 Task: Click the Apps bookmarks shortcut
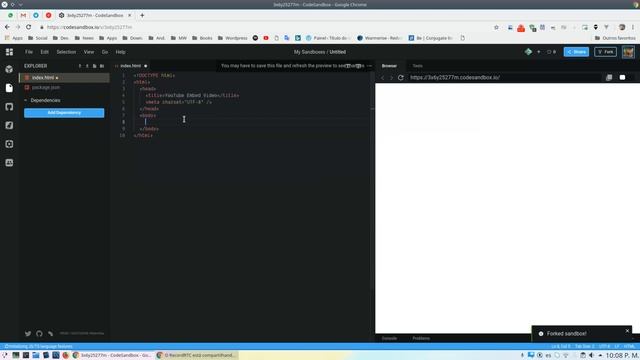pyautogui.click(x=14, y=38)
